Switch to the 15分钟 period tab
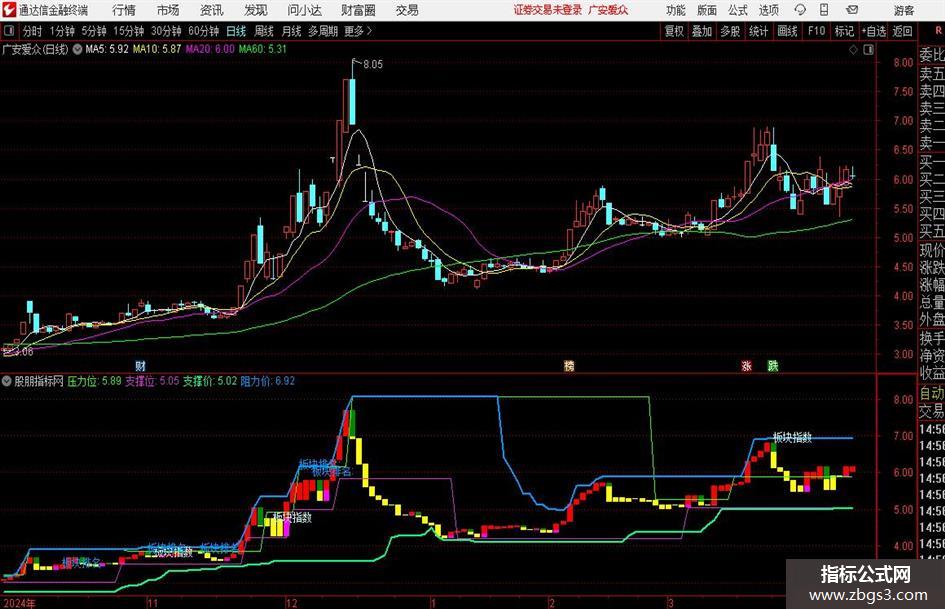945x609 pixels. tap(128, 31)
